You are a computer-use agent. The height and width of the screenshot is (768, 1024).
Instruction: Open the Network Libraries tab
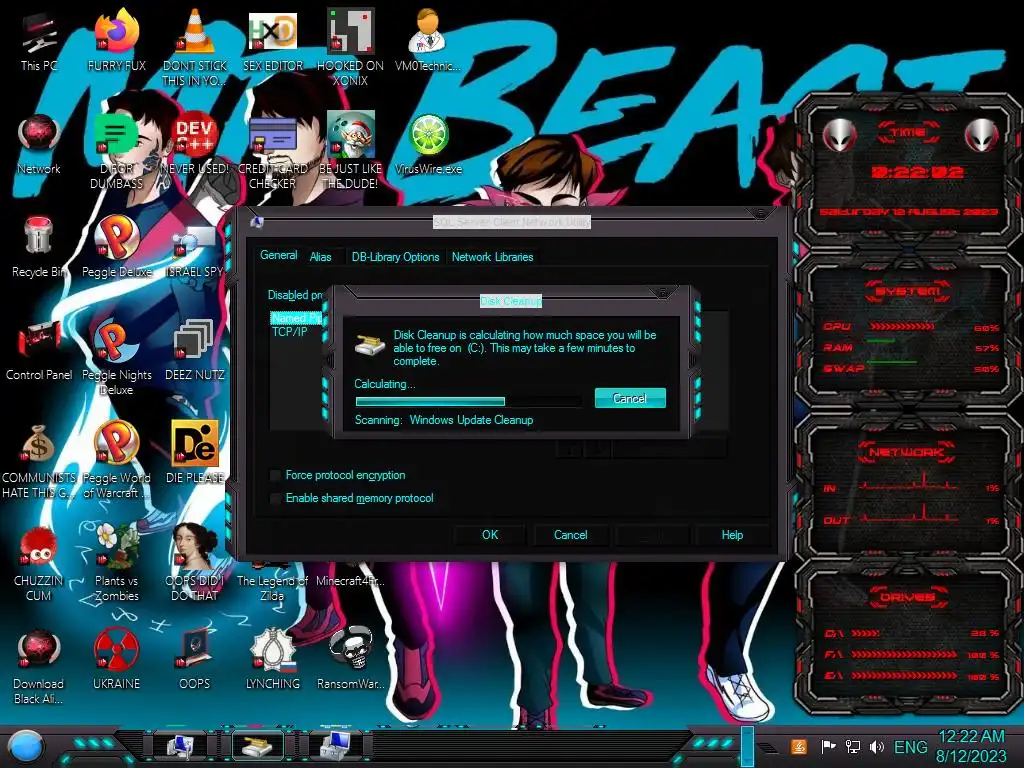492,257
